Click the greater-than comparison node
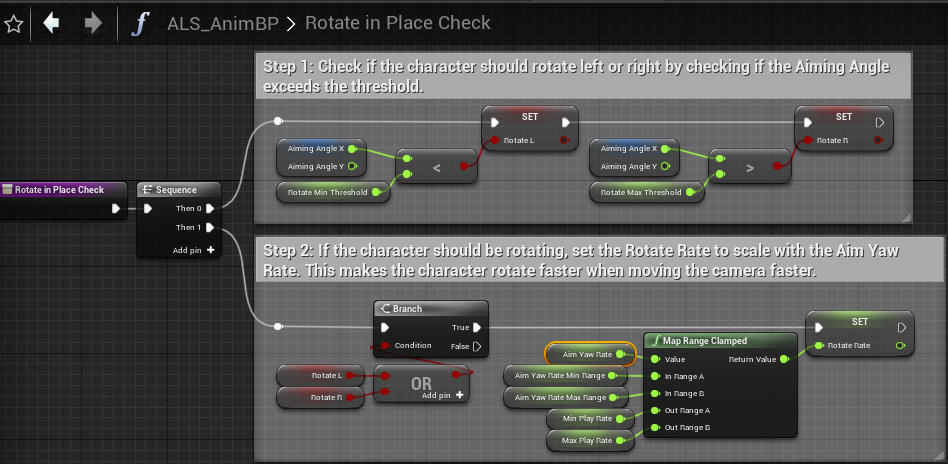Screen dimensions: 948x464 coord(750,169)
